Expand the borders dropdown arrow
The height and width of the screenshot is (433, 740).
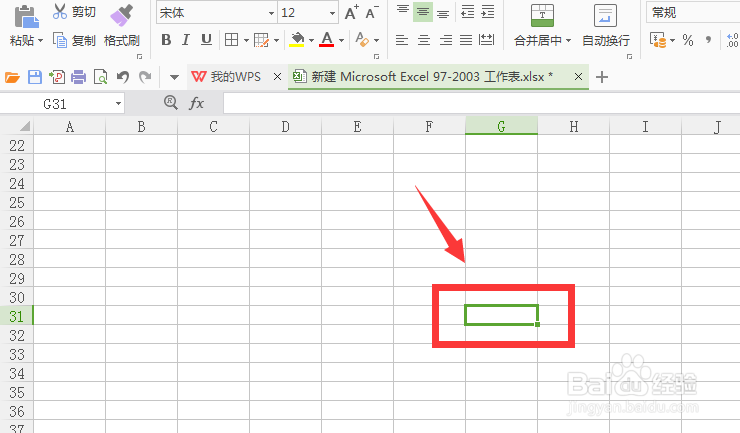(x=246, y=41)
